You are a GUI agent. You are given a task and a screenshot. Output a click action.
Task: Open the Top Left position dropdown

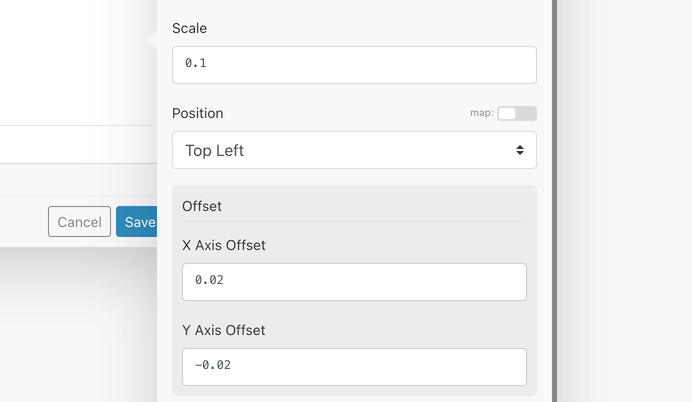354,150
